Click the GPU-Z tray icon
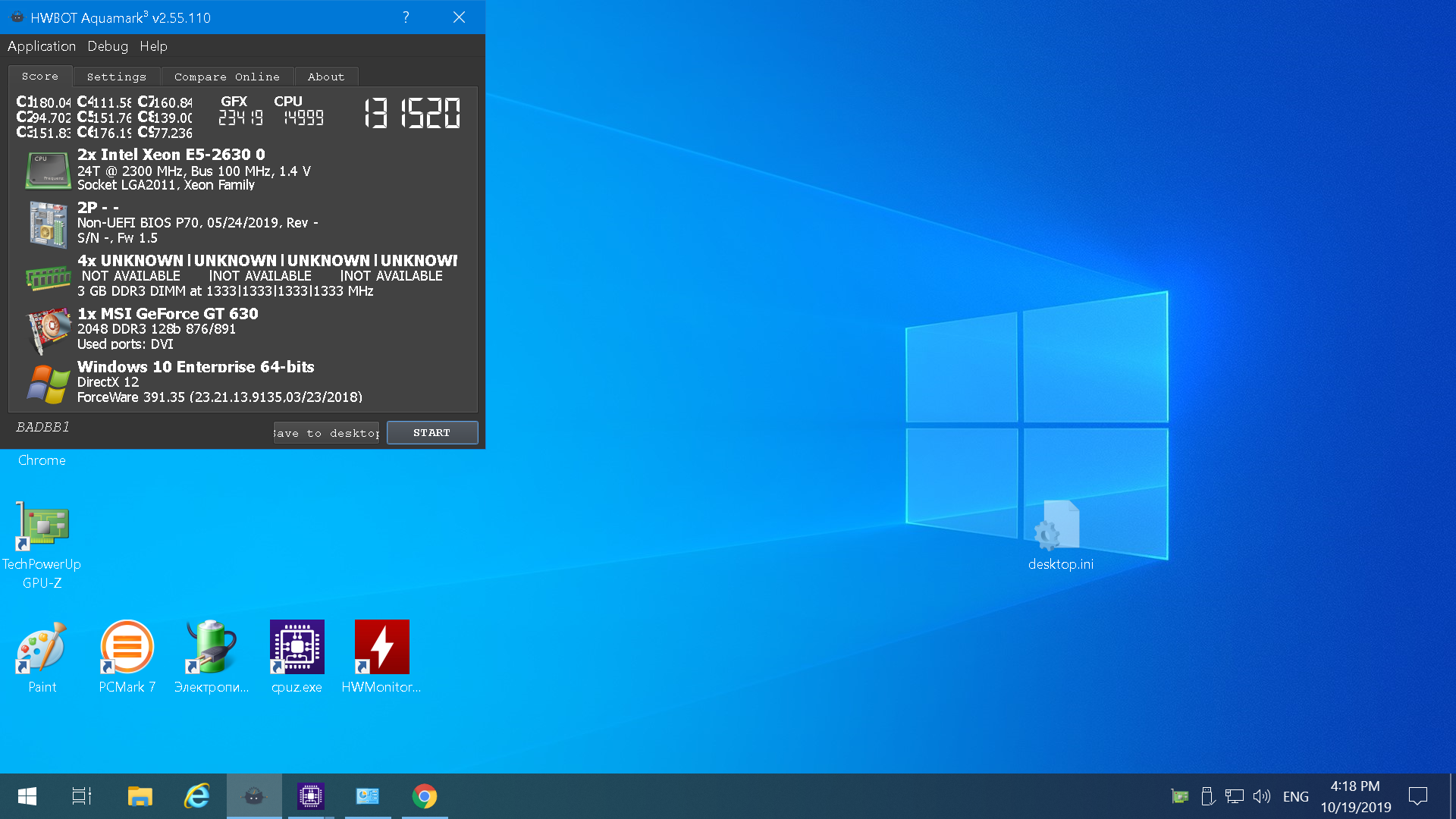This screenshot has height=819, width=1456. 1180,796
